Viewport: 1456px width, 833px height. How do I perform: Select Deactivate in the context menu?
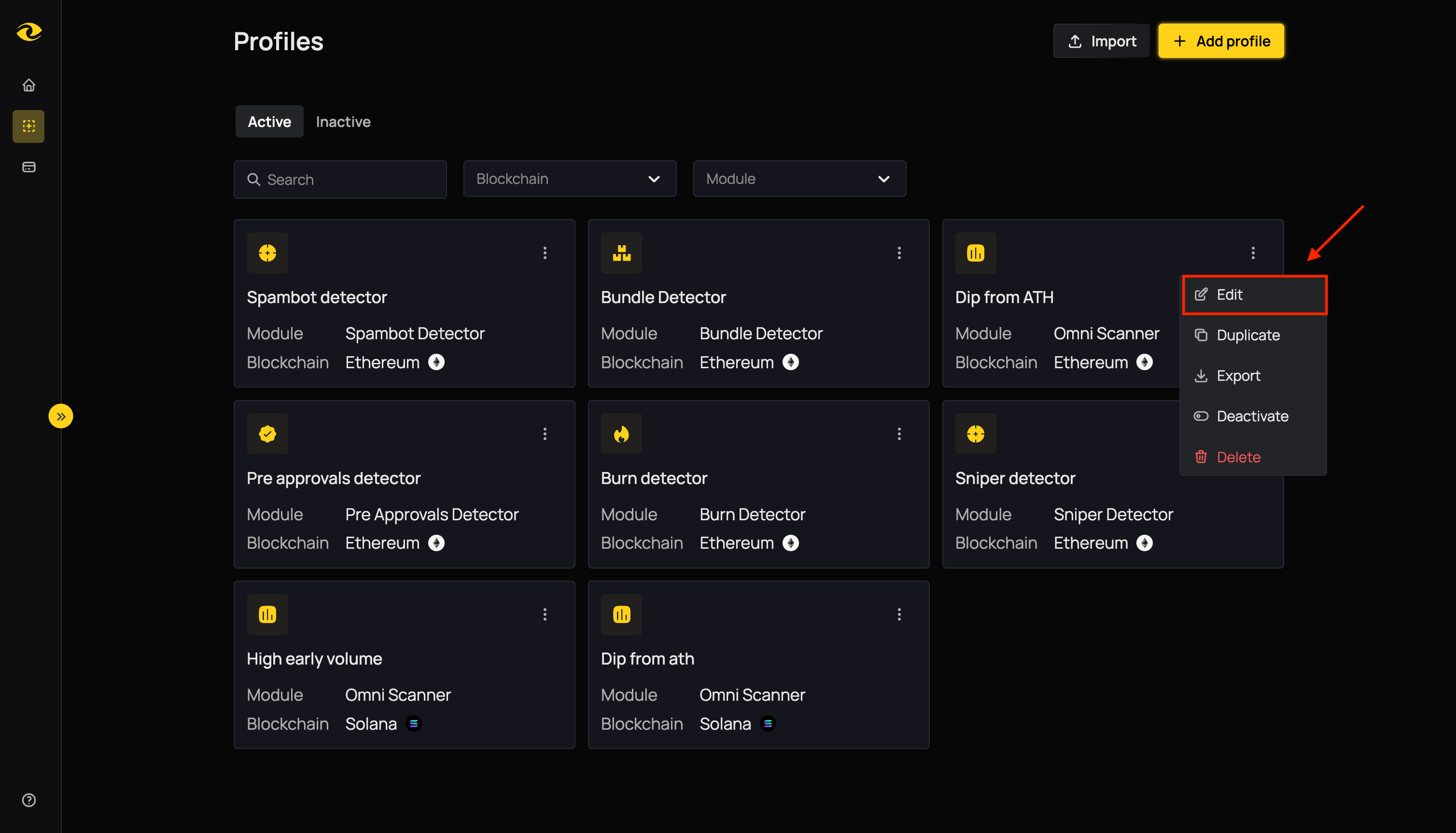tap(1252, 416)
